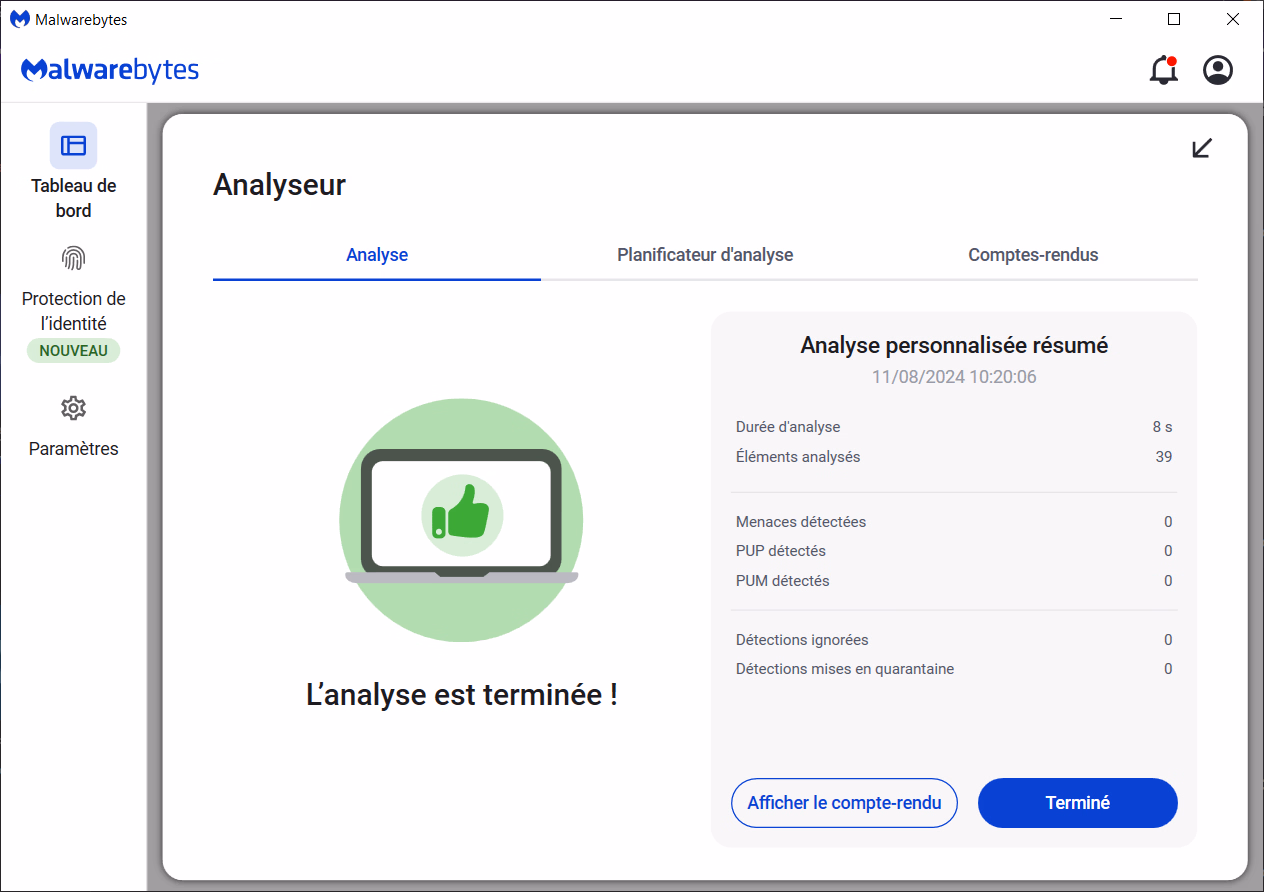
Task: Click the Analyseur heading
Action: (x=279, y=185)
